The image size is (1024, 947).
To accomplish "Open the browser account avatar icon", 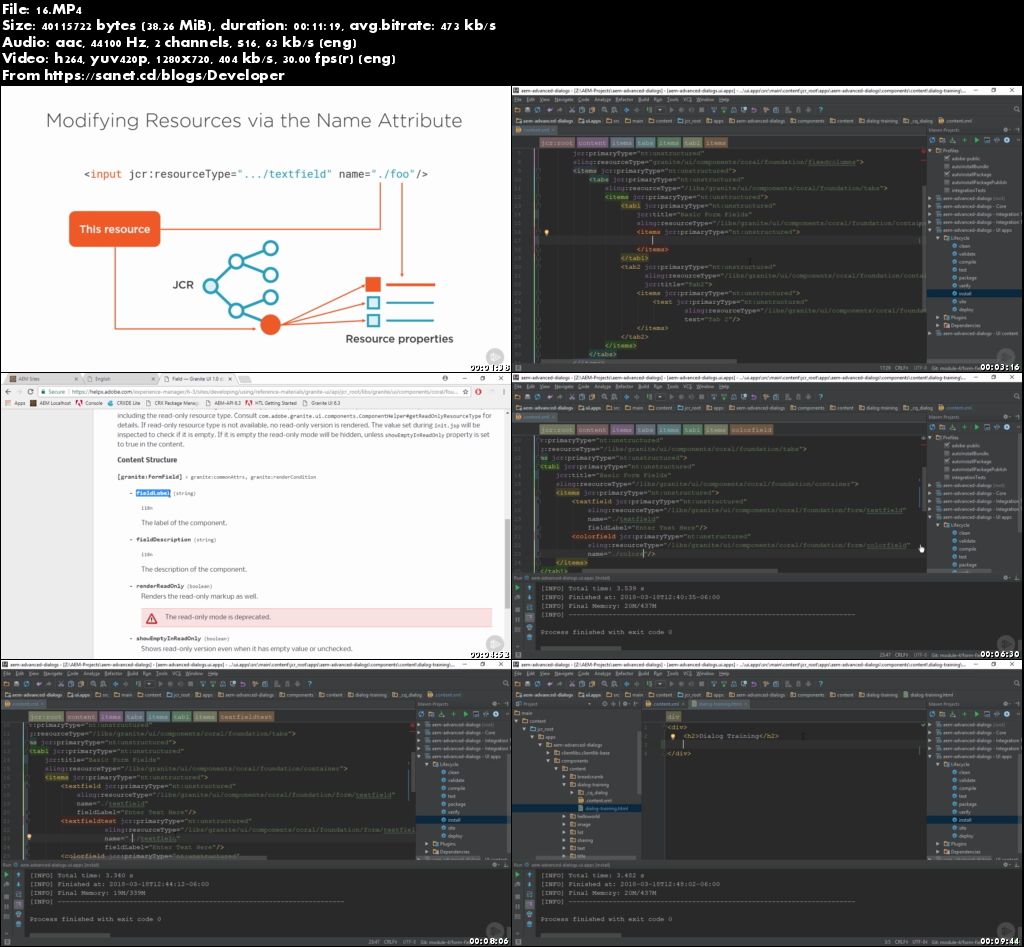I will (x=445, y=378).
